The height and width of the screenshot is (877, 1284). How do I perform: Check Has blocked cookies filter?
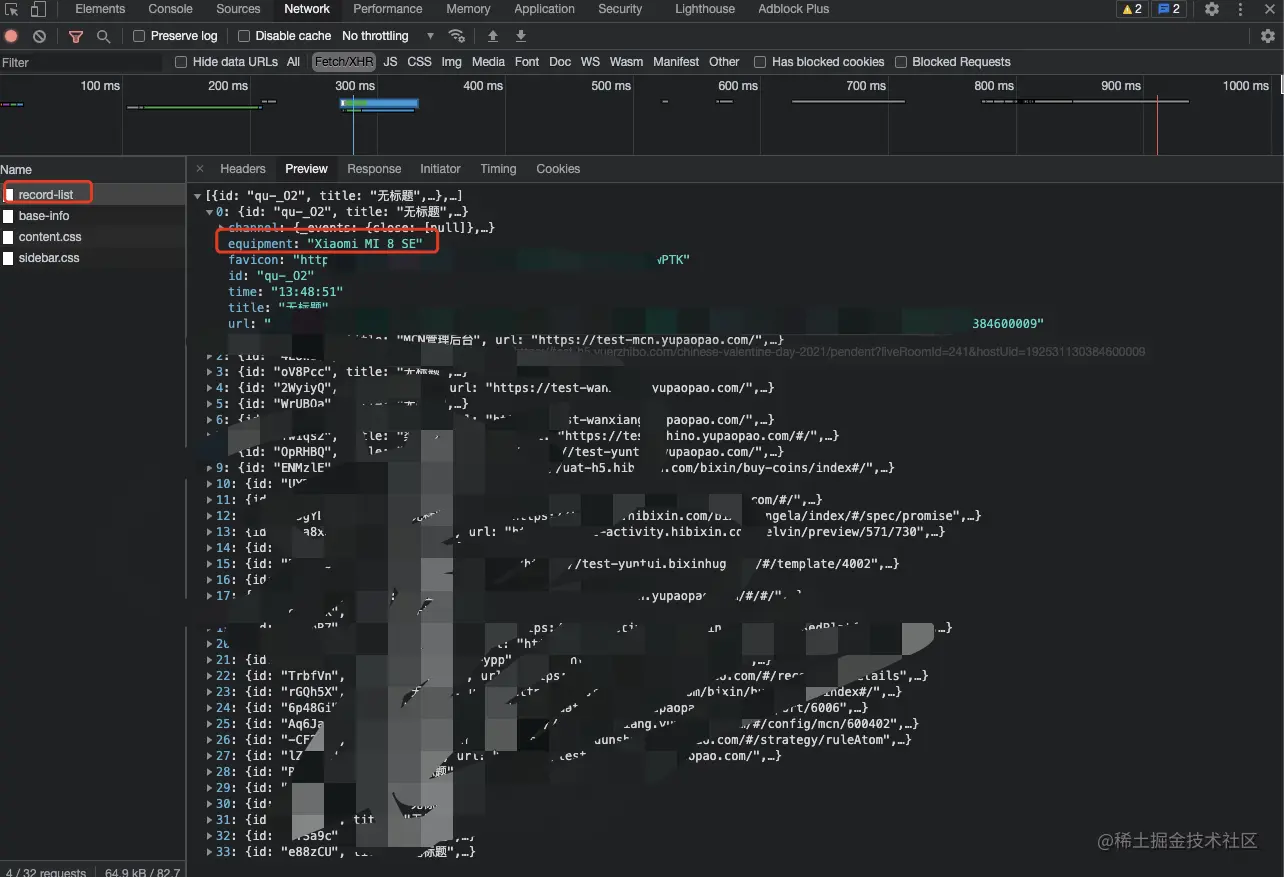tap(760, 62)
